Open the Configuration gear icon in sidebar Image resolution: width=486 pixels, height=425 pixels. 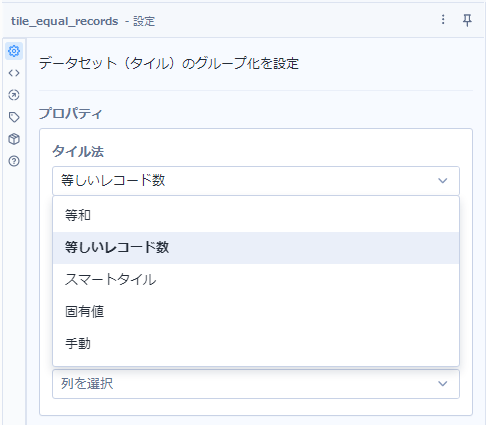[14, 51]
